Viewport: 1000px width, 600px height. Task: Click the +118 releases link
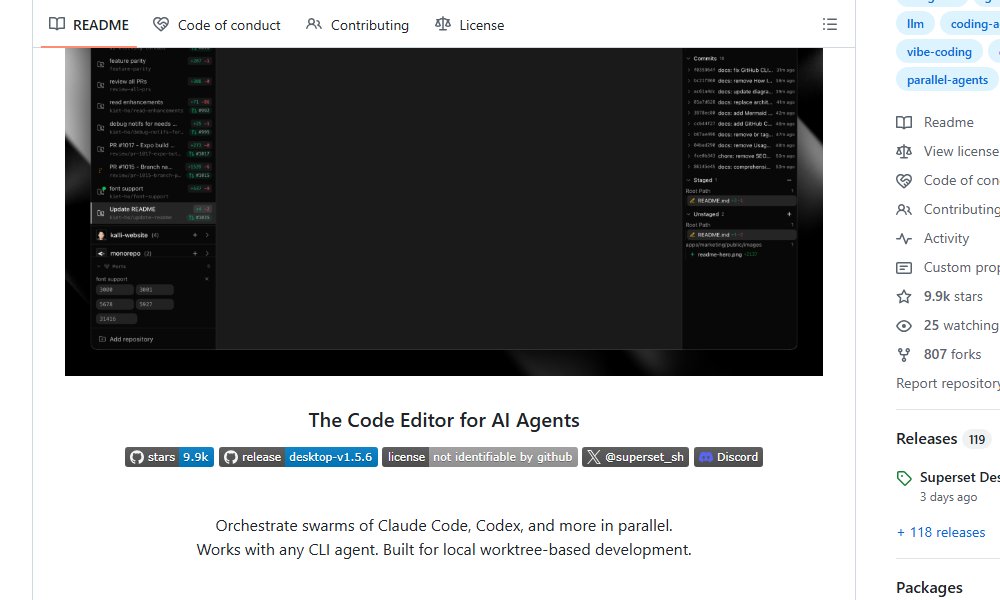coord(941,531)
